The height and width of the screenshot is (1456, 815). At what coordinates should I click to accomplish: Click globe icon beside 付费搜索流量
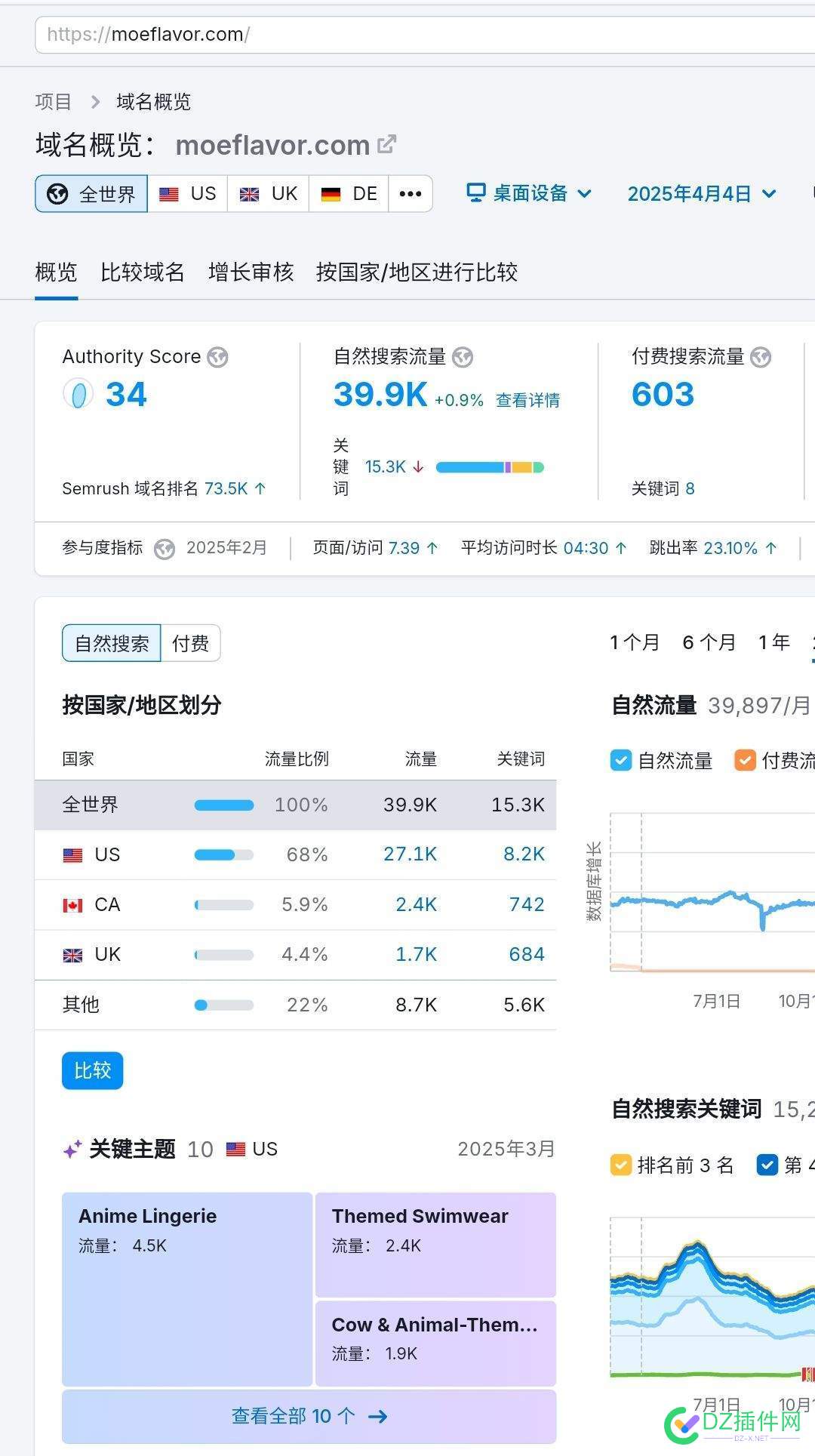click(761, 357)
